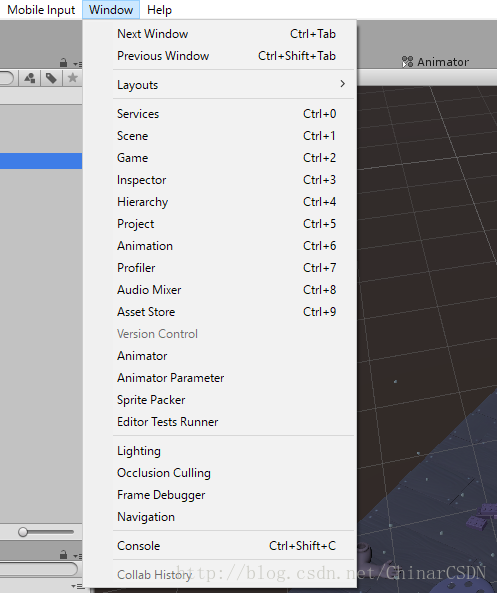This screenshot has width=497, height=593.
Task: Click the search by type icon
Action: [30, 78]
